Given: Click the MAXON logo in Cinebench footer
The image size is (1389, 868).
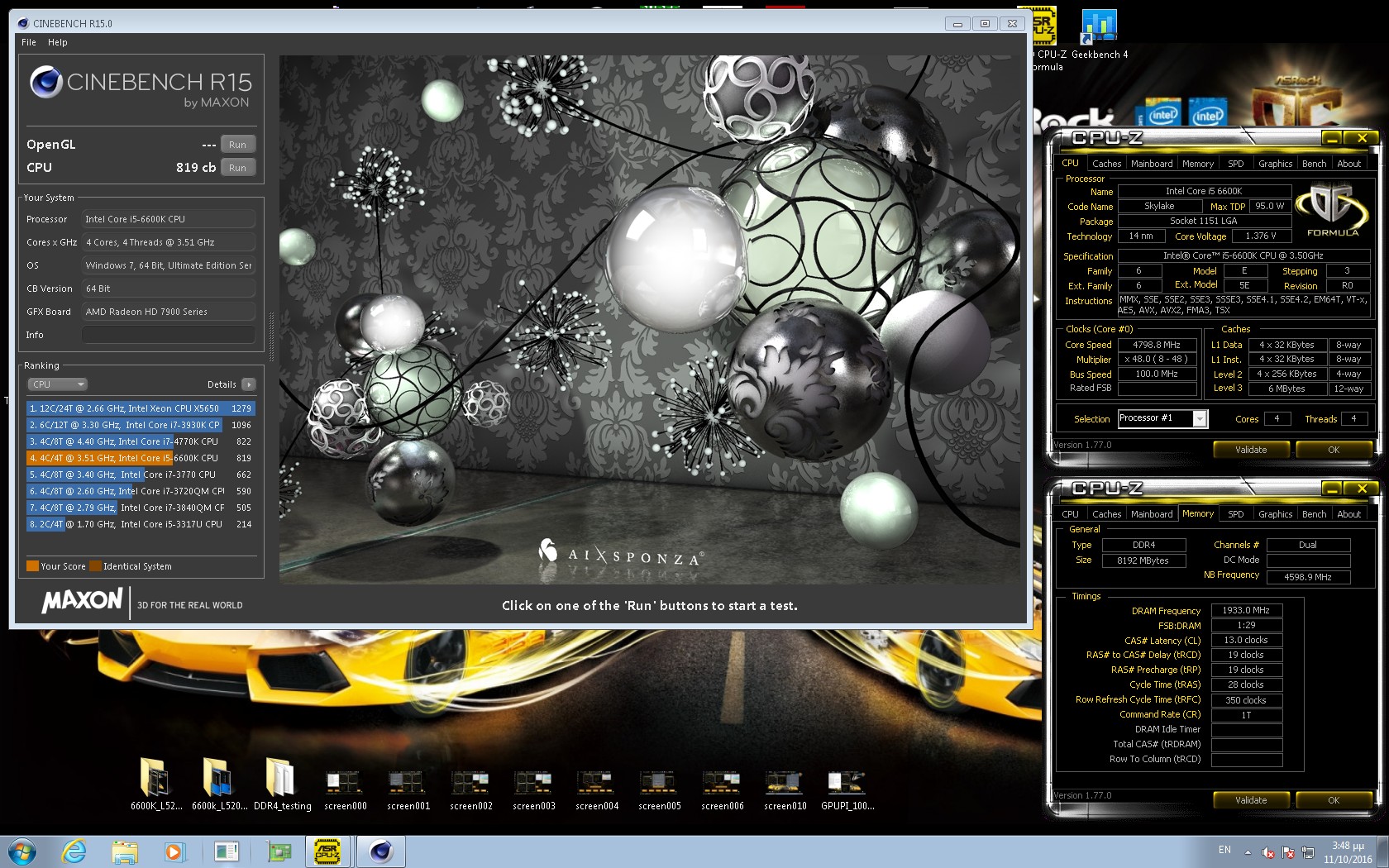Looking at the screenshot, I should click(82, 600).
